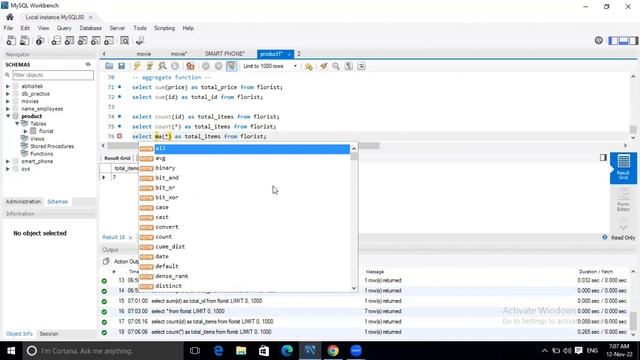
Task: Click open SQL script icon in main toolbar
Action: click(24, 40)
